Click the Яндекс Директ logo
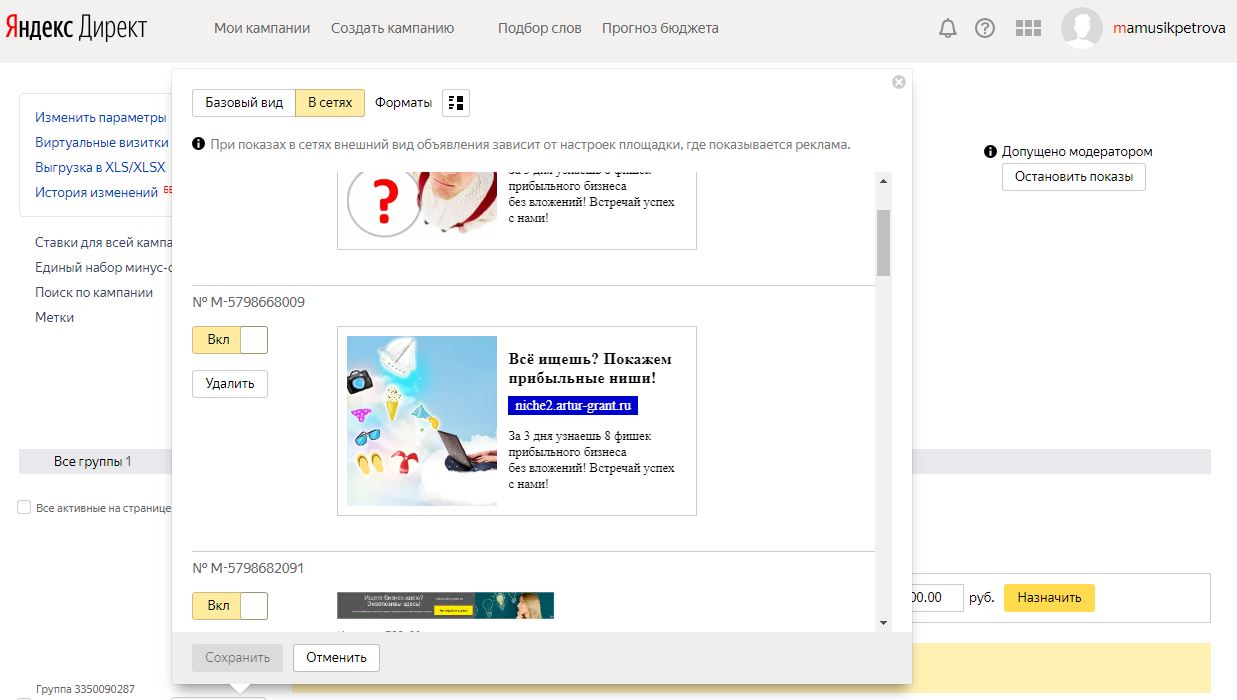 (76, 28)
